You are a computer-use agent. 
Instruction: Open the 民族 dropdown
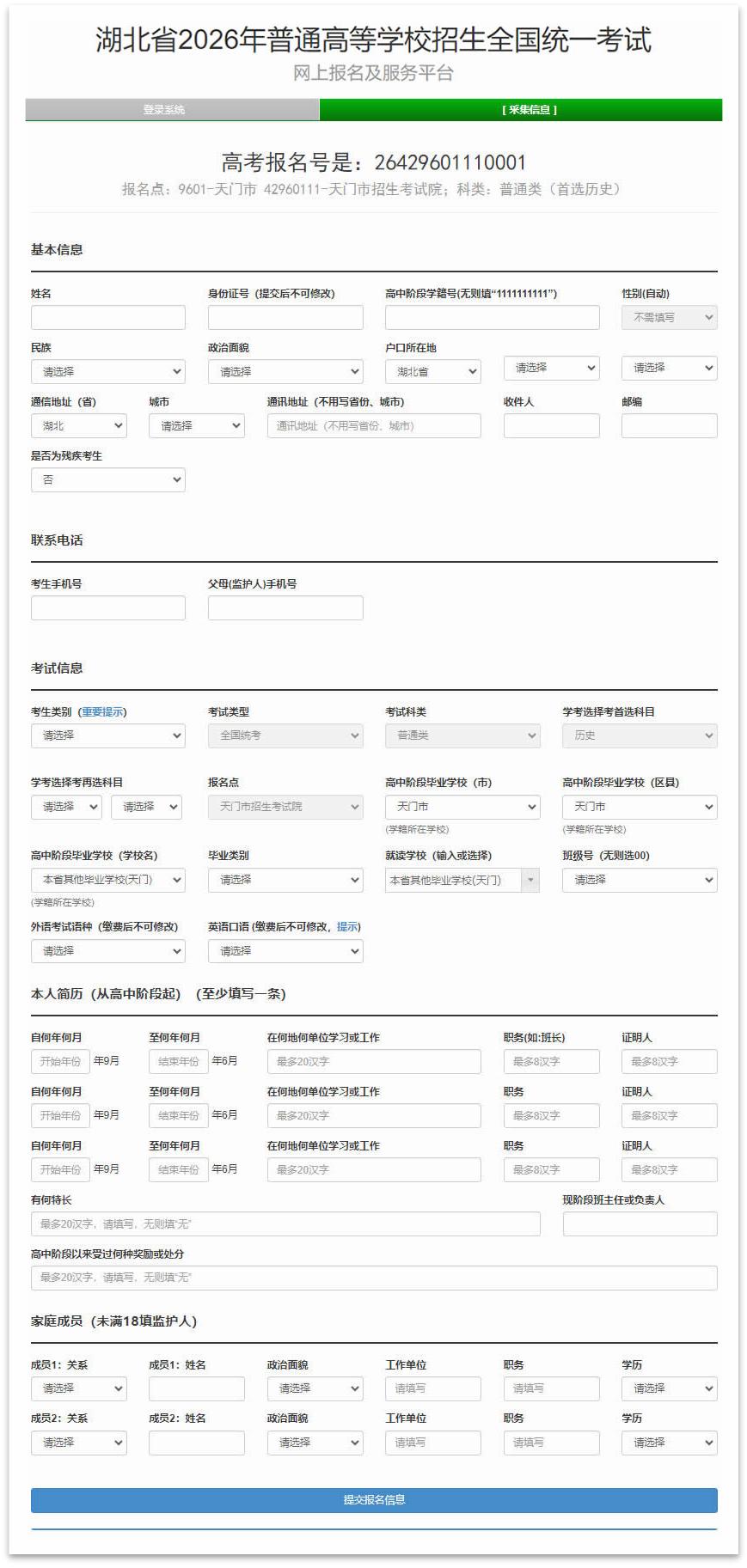107,371
